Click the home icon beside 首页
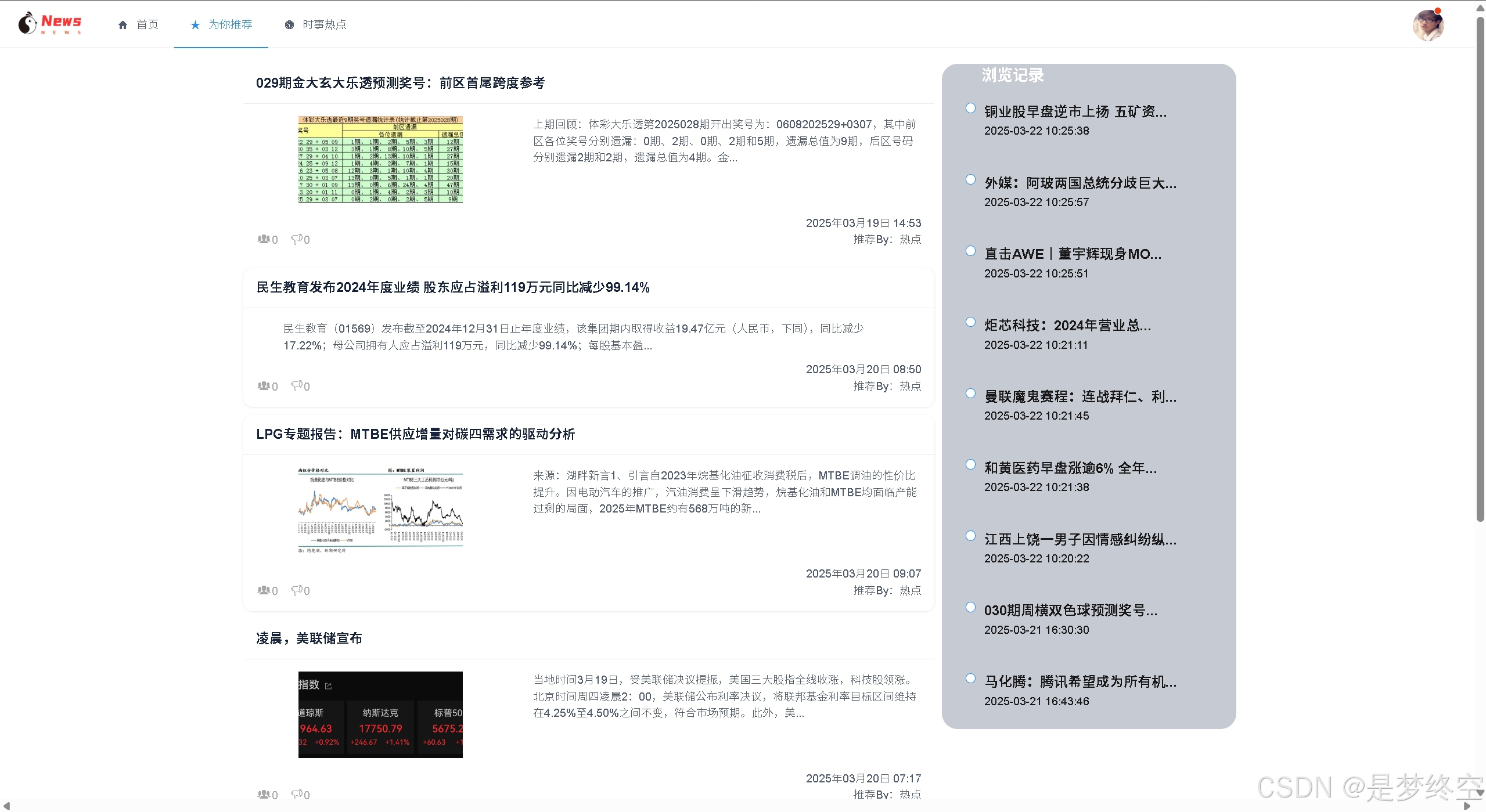 tap(123, 25)
